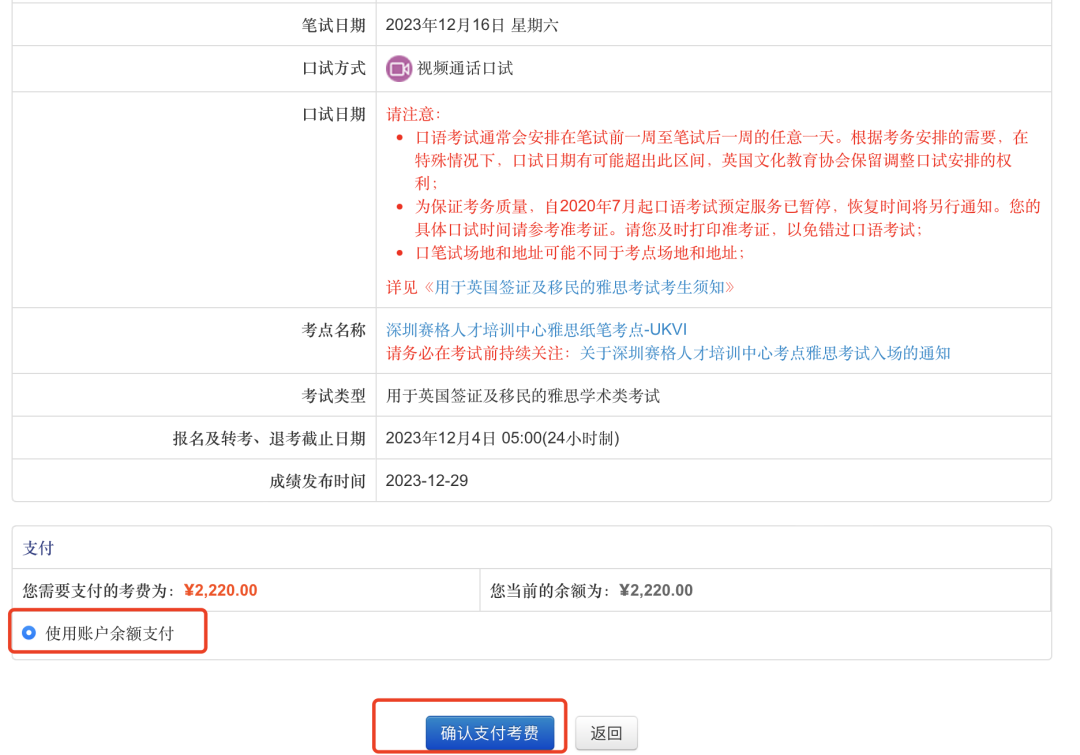This screenshot has width=1080, height=755.
Task: Open the 深圳赛格人才培训中心雅思纸笔考点-UKVI link
Action: pyautogui.click(x=536, y=330)
